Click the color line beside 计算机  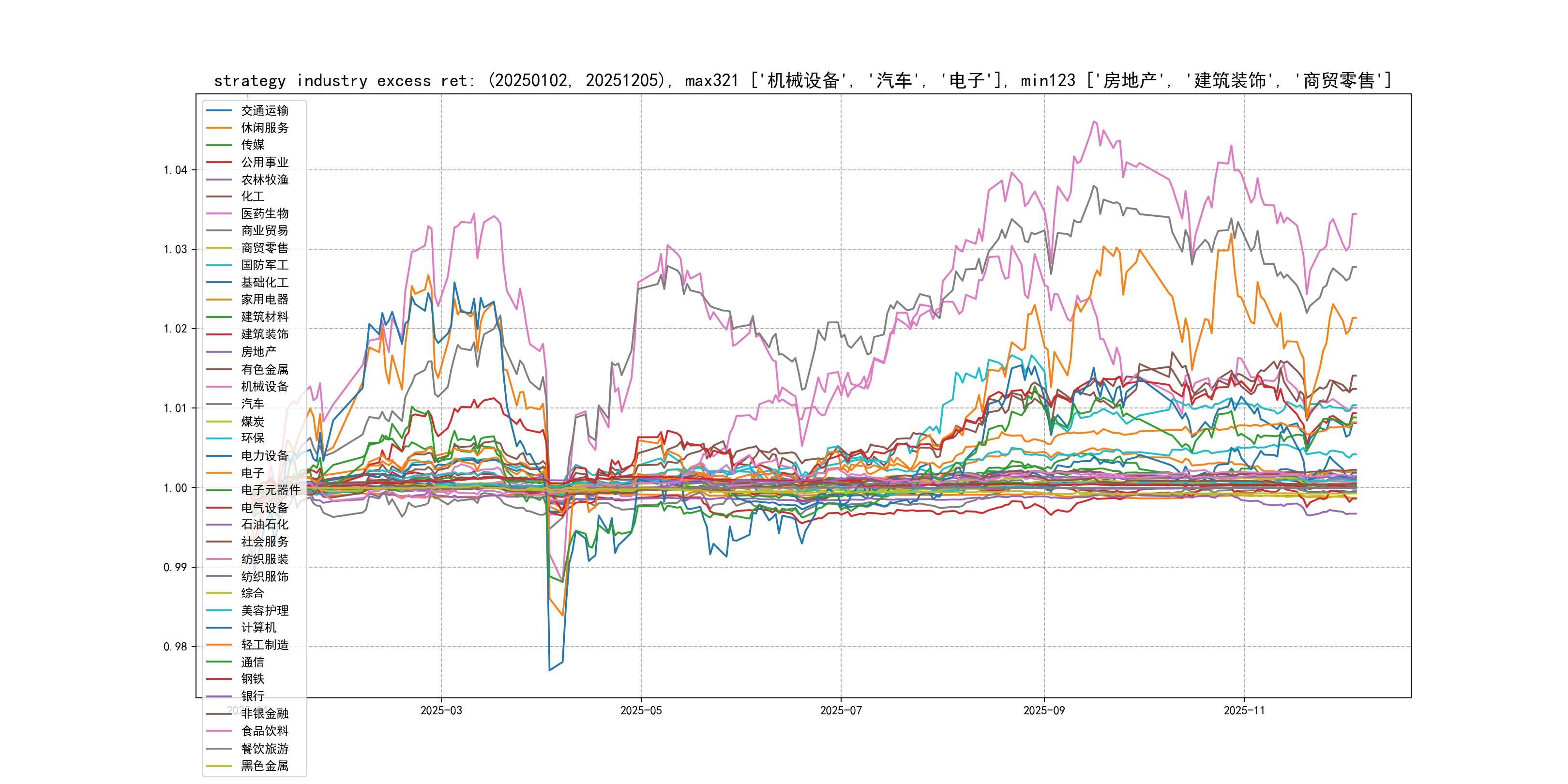pos(219,628)
